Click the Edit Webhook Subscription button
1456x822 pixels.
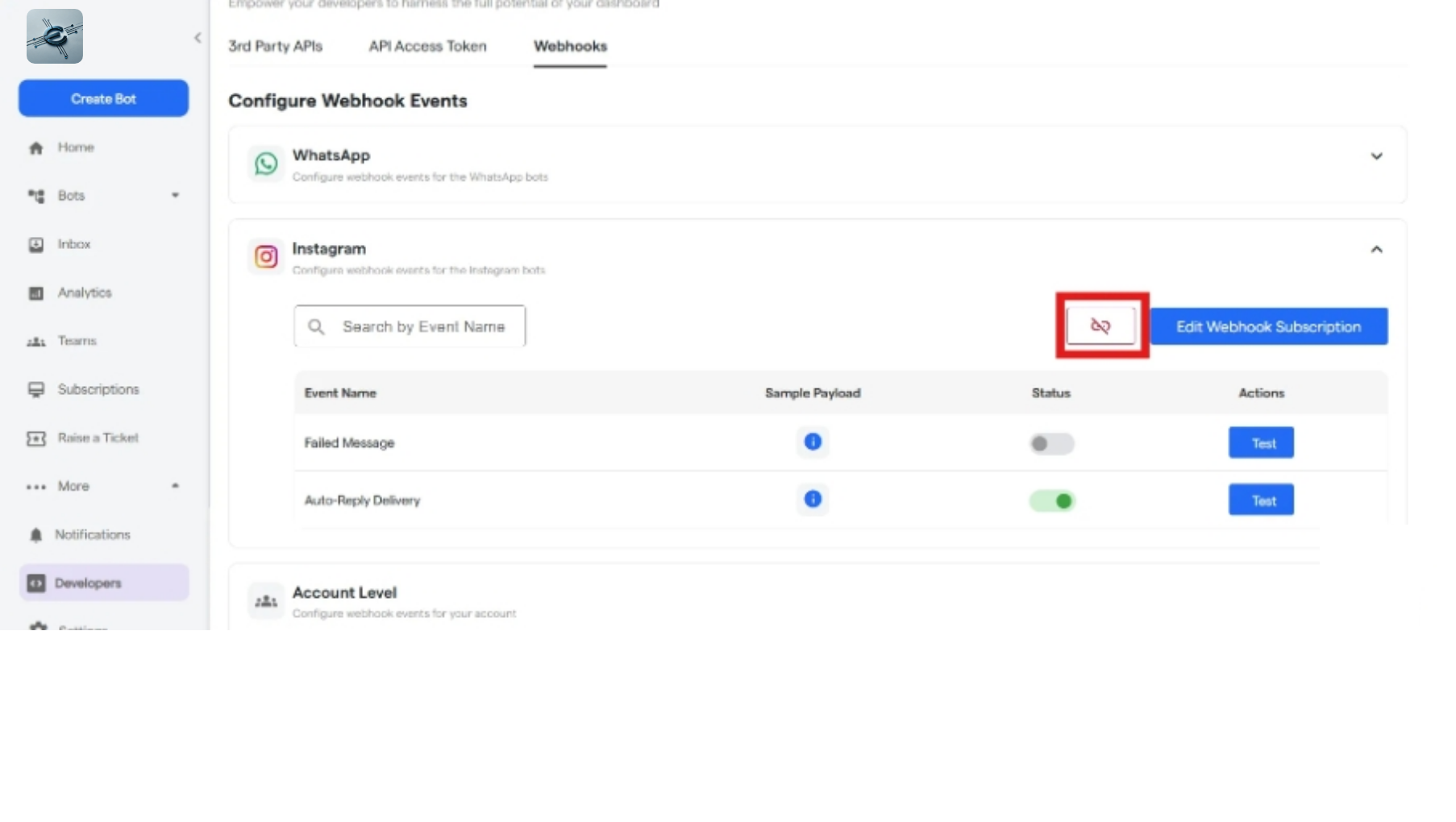[x=1268, y=326]
